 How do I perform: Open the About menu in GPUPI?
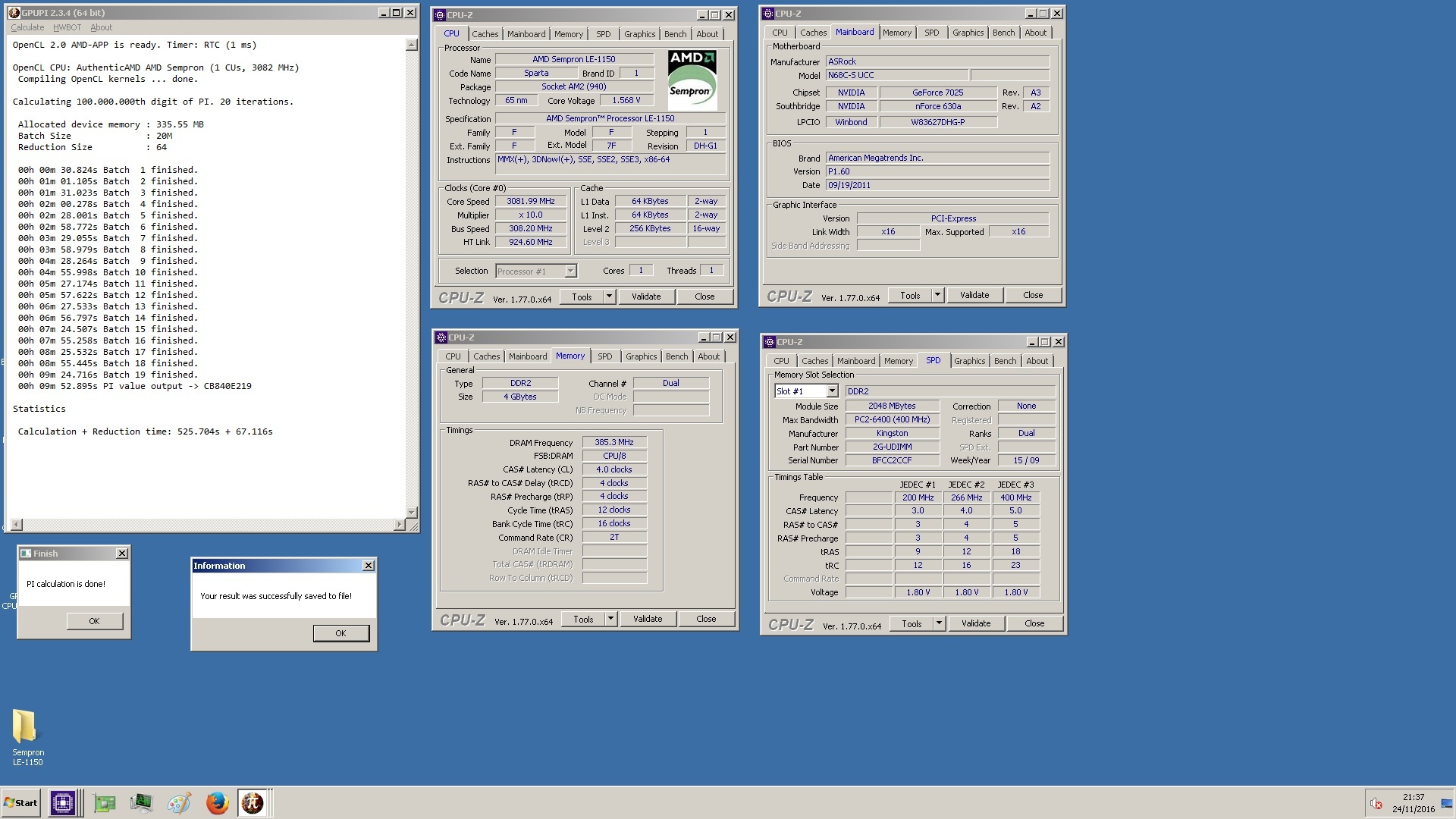point(101,27)
